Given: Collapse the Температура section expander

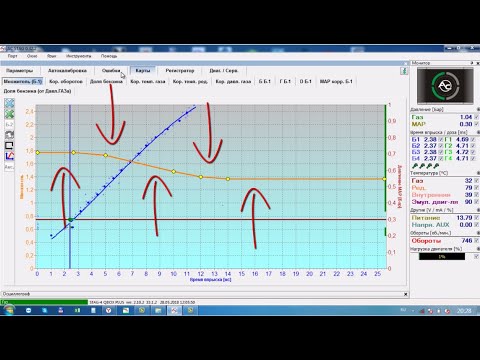Looking at the screenshot, I should click(x=478, y=173).
